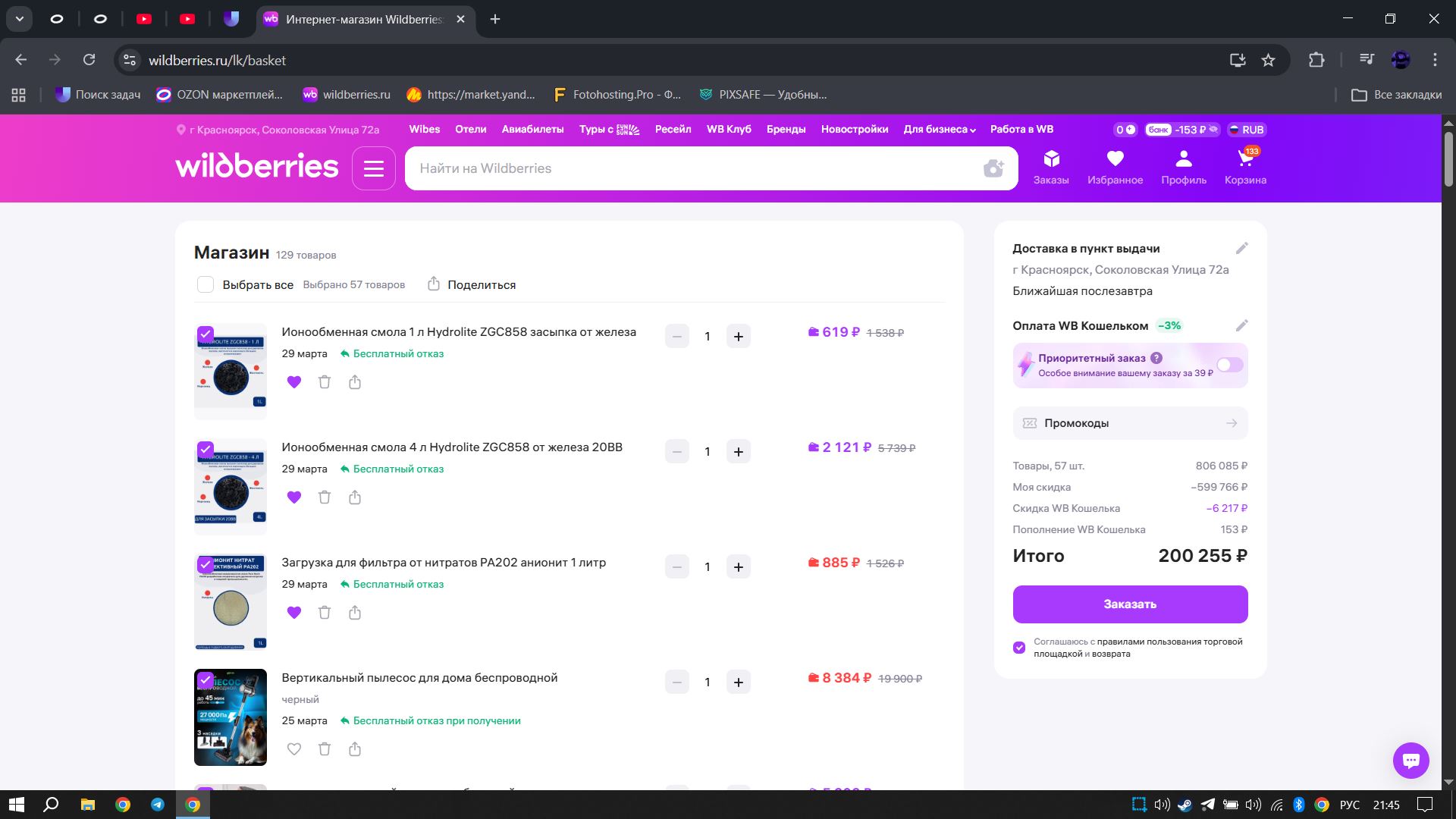Viewport: 1456px width, 819px height.
Task: Delete the vacuum cleaner item with the trash icon
Action: 325,749
